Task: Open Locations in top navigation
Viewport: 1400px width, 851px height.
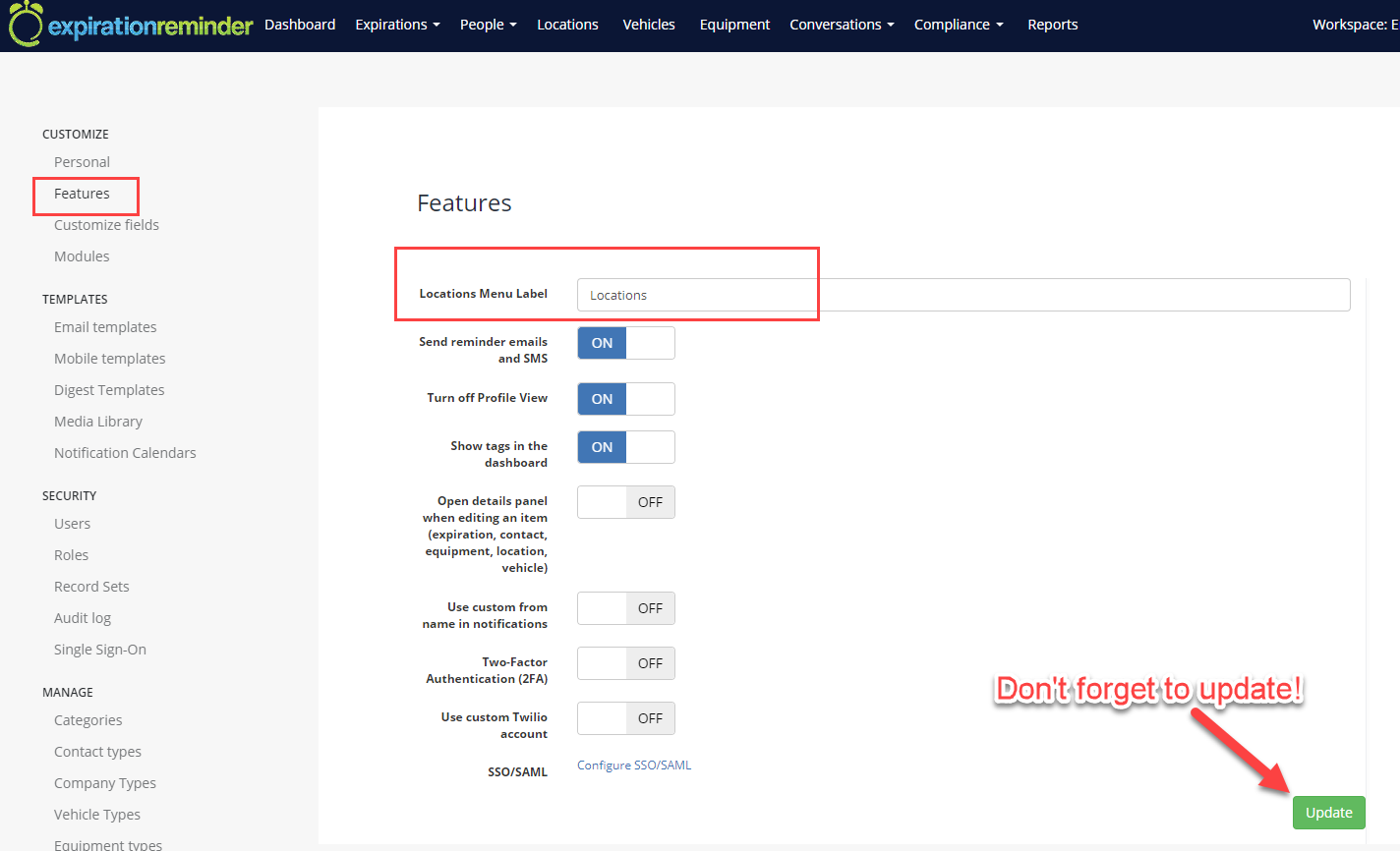Action: 567,25
